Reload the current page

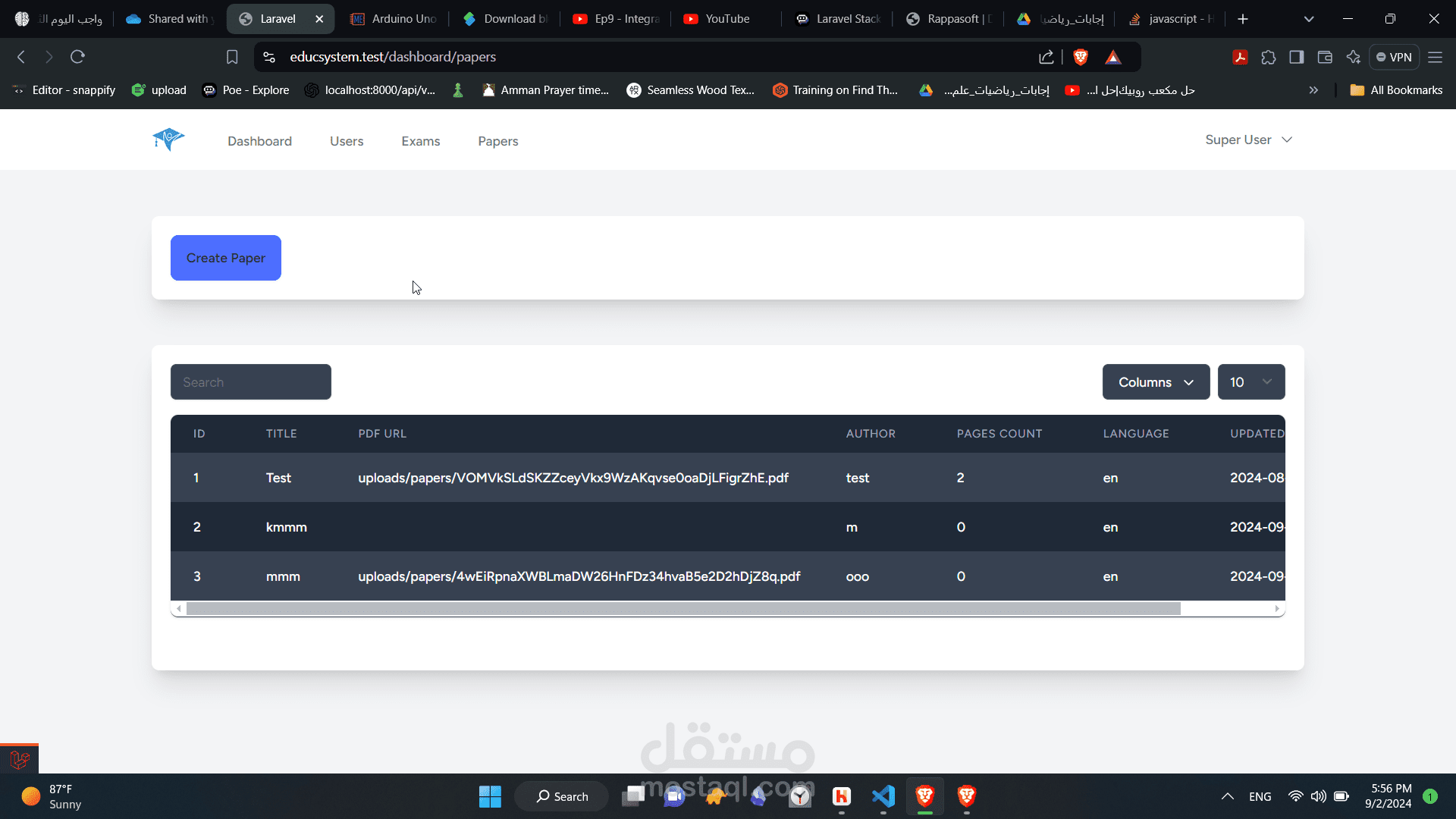[x=77, y=57]
